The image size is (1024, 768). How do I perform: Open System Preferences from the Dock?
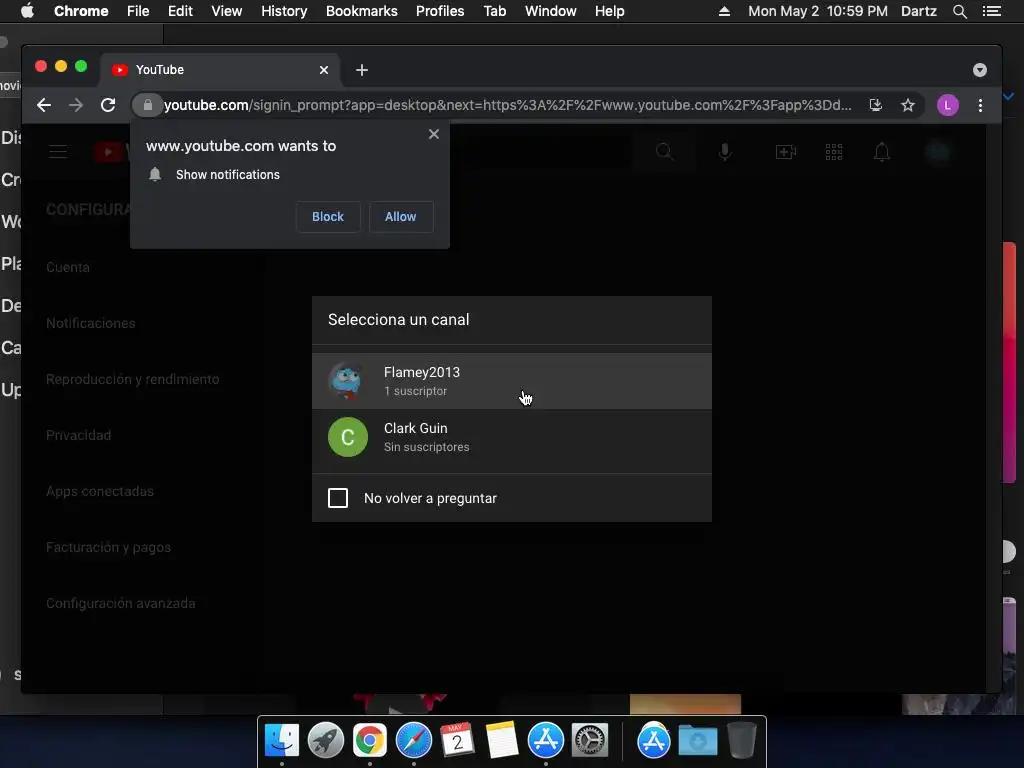(590, 741)
